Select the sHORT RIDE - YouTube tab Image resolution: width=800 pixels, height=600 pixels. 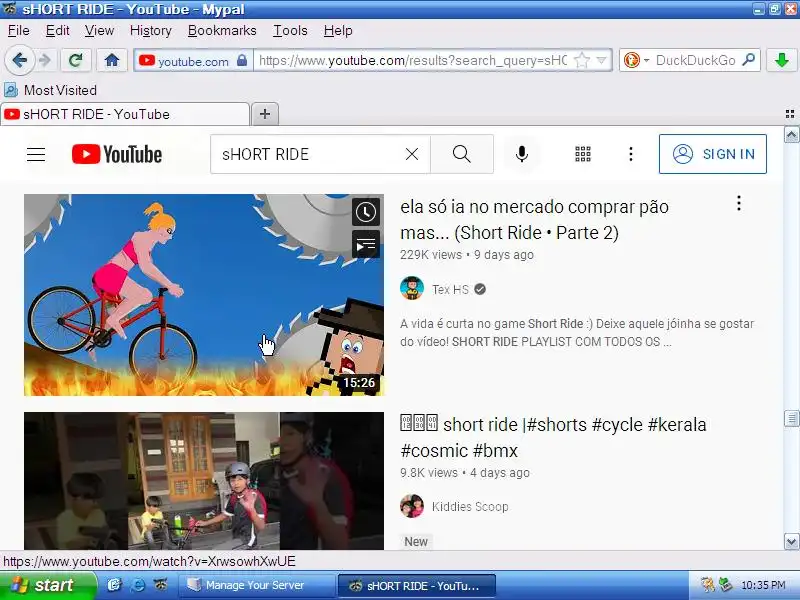[125, 114]
